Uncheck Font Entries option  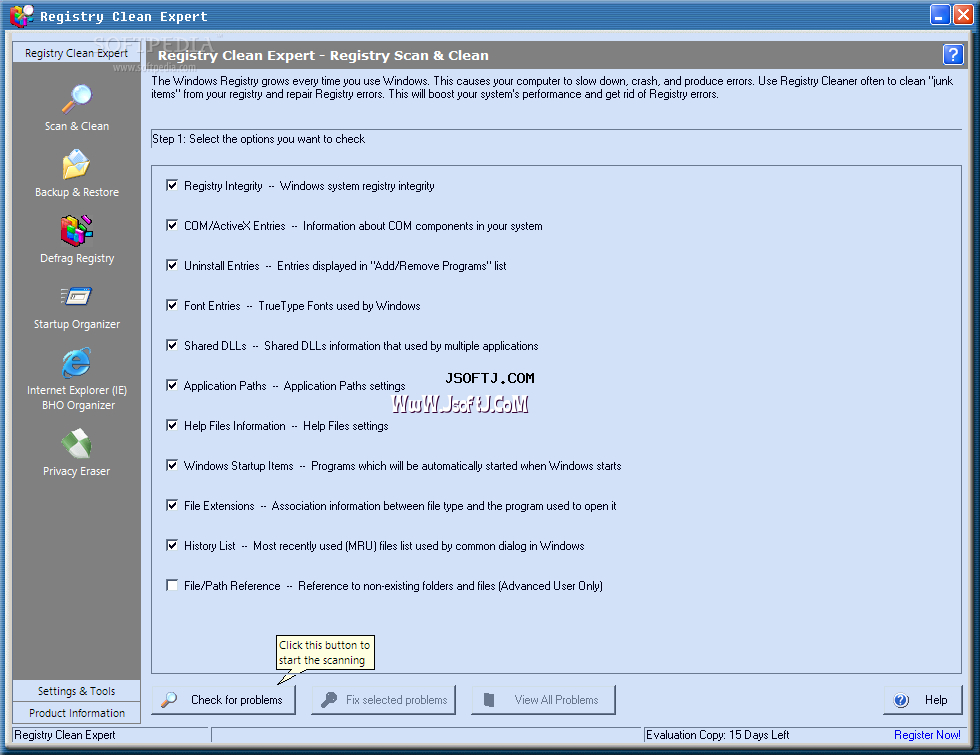(172, 306)
